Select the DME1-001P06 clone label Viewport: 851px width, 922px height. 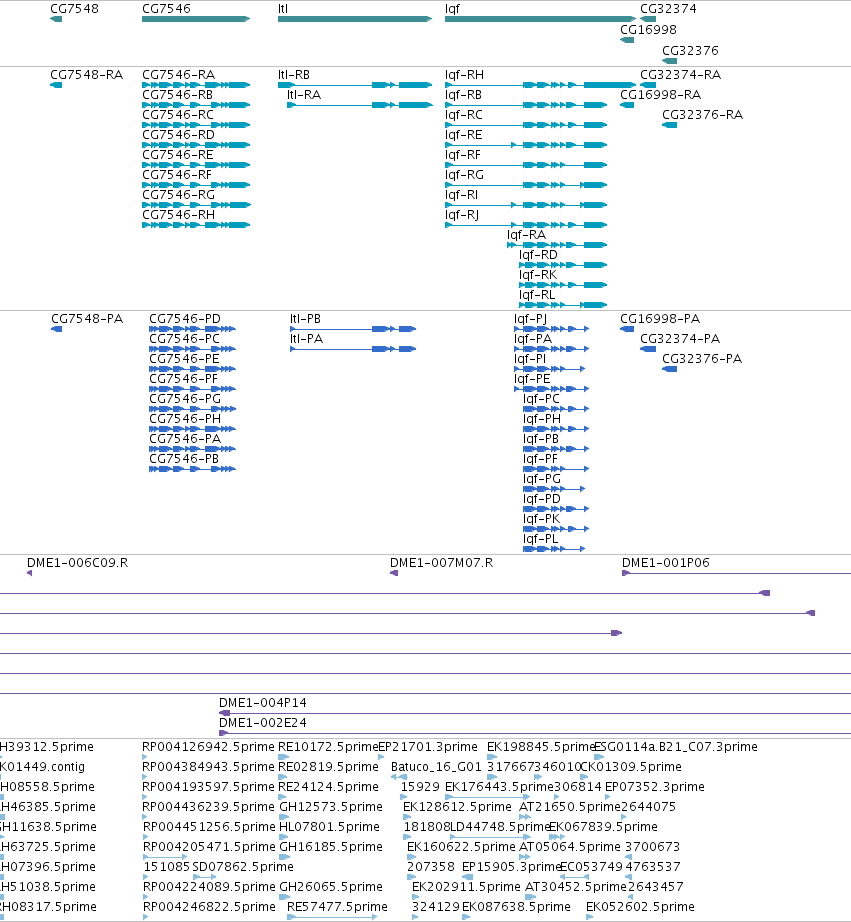pyautogui.click(x=666, y=563)
